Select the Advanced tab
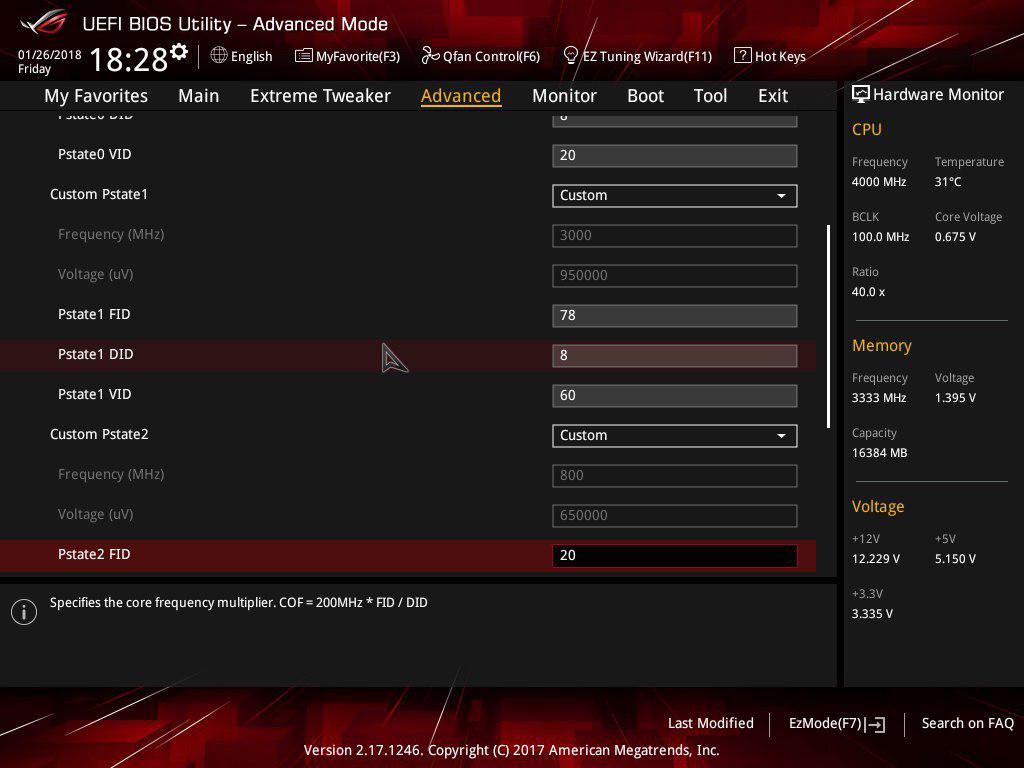 coord(461,96)
